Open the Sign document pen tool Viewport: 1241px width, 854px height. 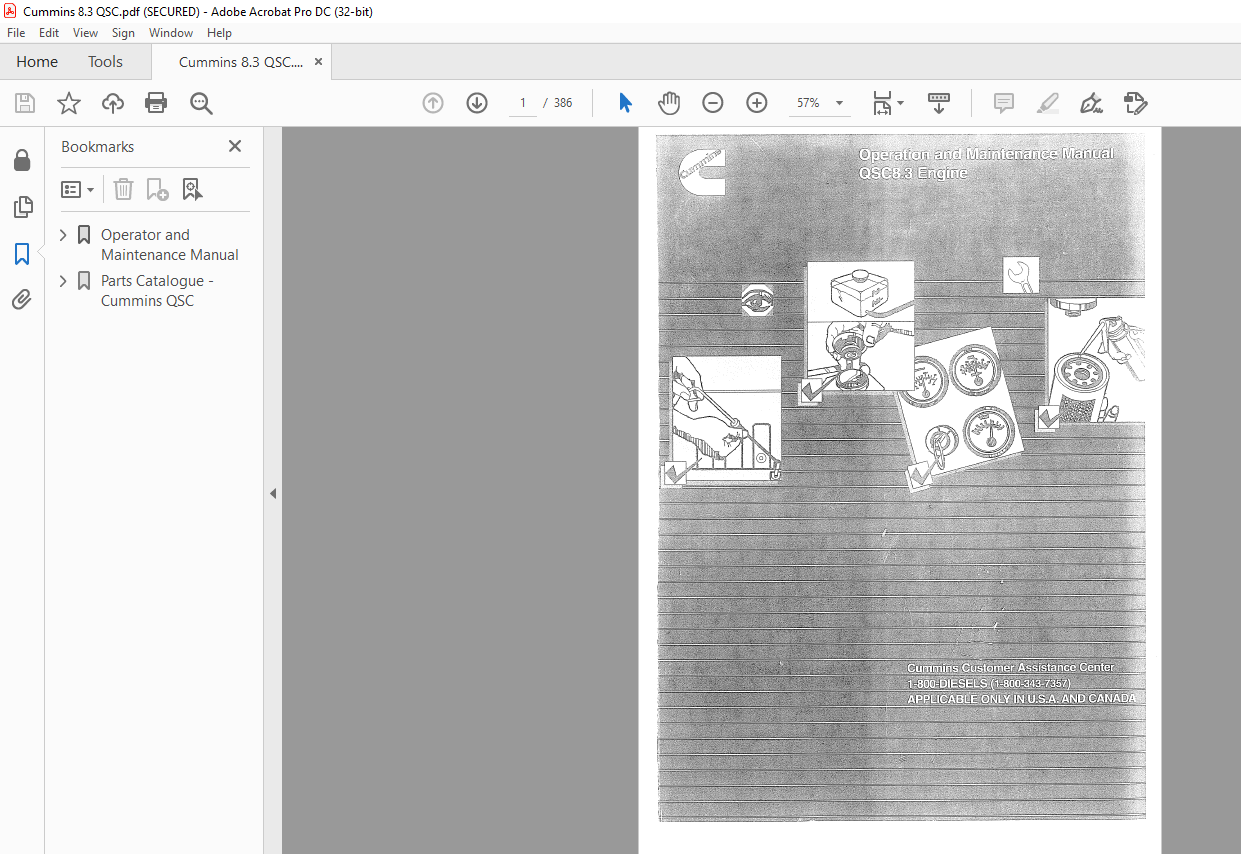point(1091,103)
